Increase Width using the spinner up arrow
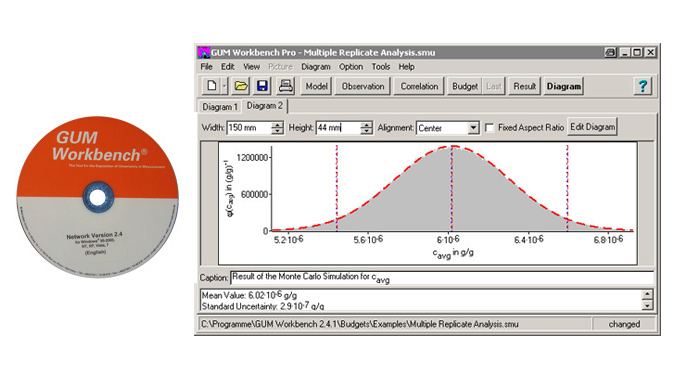 click(278, 125)
